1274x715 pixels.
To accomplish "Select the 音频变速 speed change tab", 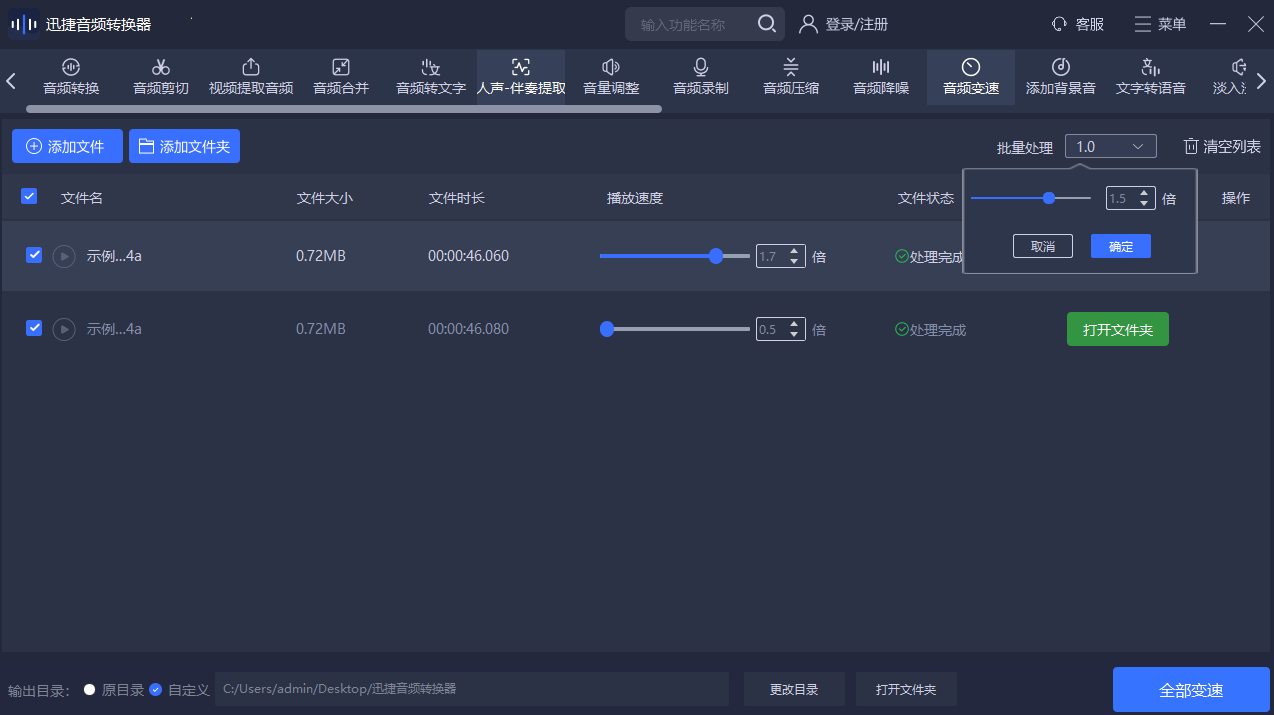I will tap(971, 77).
